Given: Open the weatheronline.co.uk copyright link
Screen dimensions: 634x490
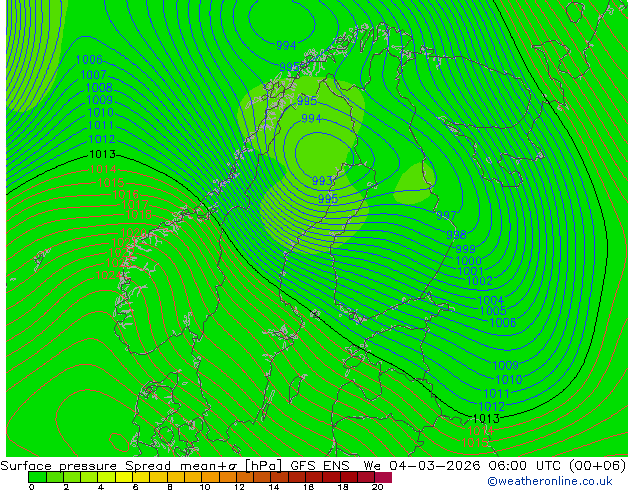Looking at the screenshot, I should 550,481.
